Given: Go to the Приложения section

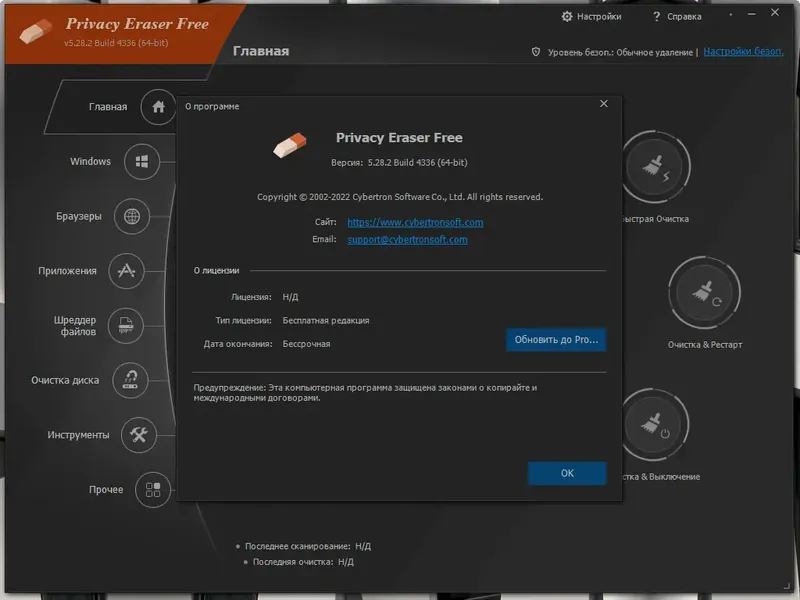Looking at the screenshot, I should 67,271.
